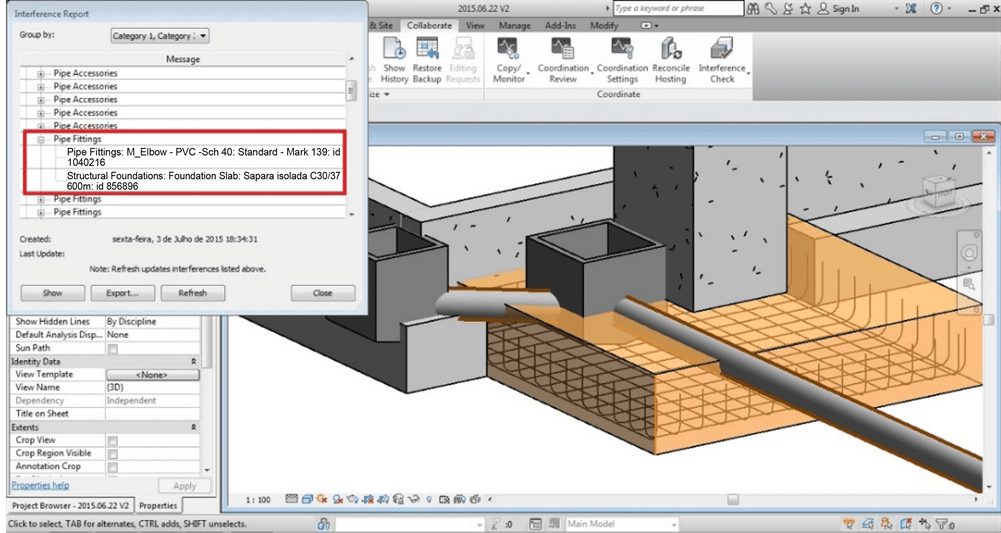
Task: Switch to Modify ribbon tab
Action: [x=604, y=26]
